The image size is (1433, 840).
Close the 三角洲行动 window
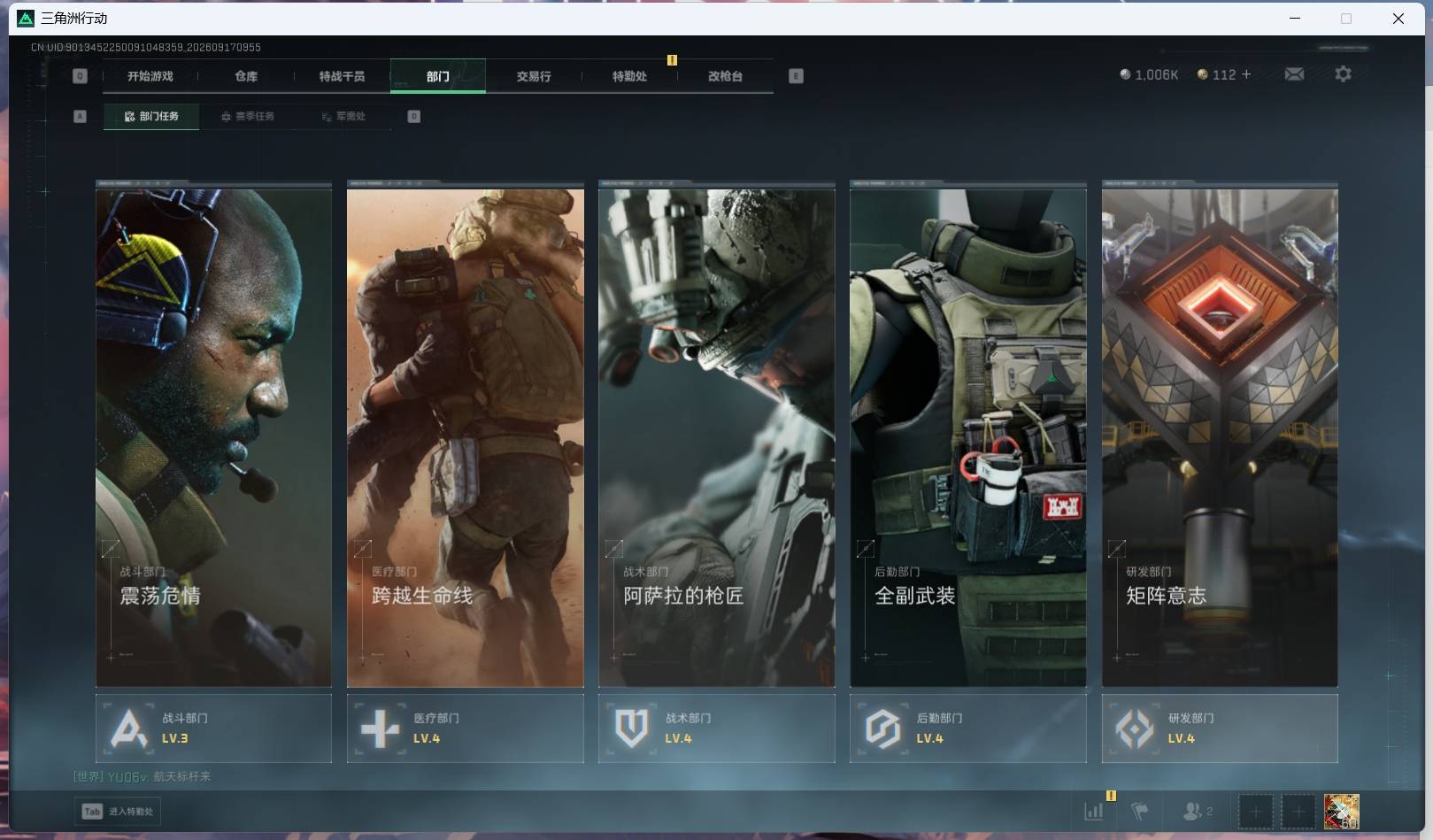point(1398,18)
